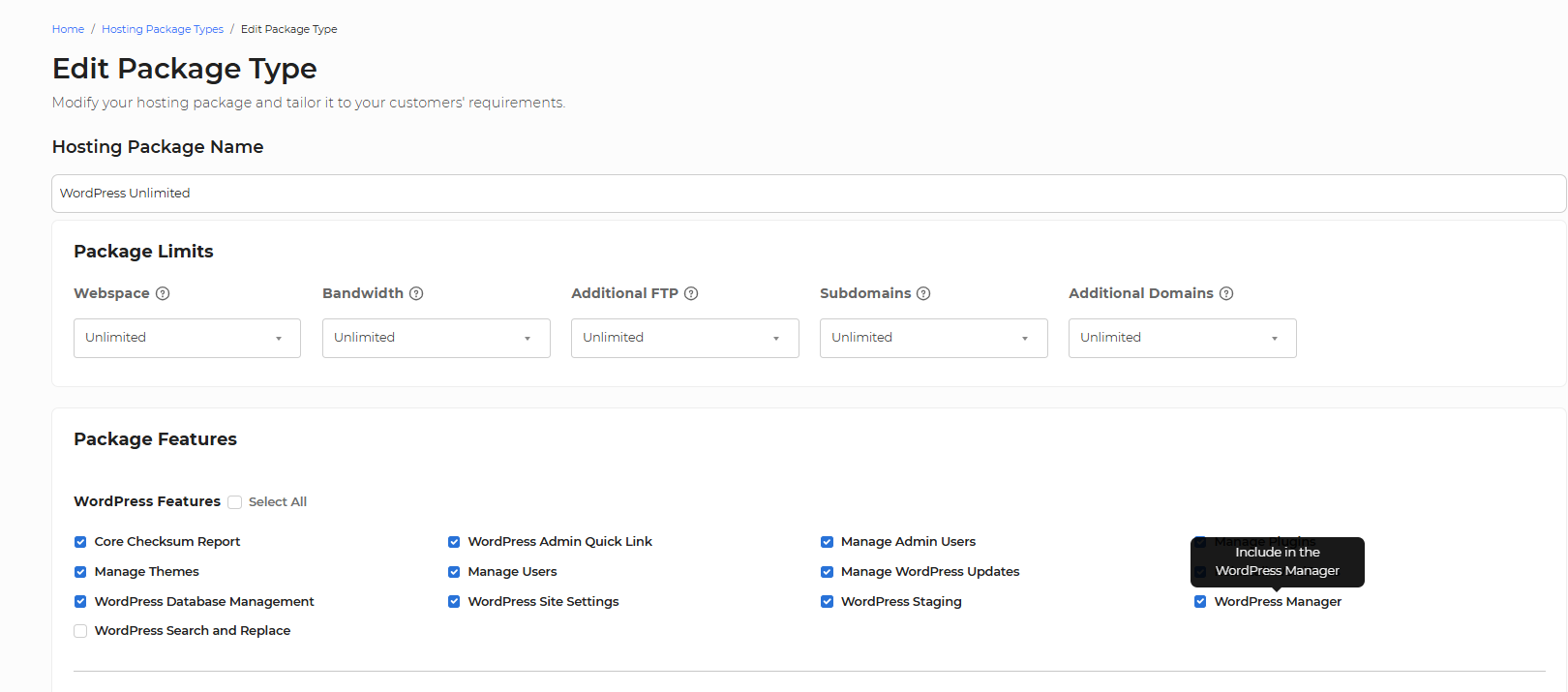Screen dimensions: 1568x692
Task: Uncheck Manage WordPress Updates
Action: point(827,572)
